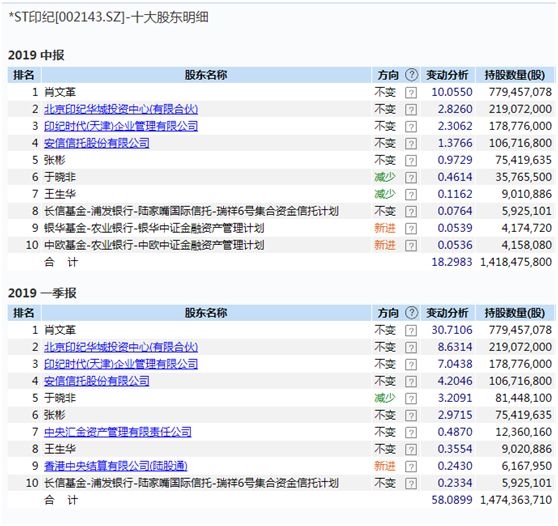This screenshot has height=526, width=558.
Task: Click shareholding 35,765,500 of 于晓非
Action: [523, 177]
